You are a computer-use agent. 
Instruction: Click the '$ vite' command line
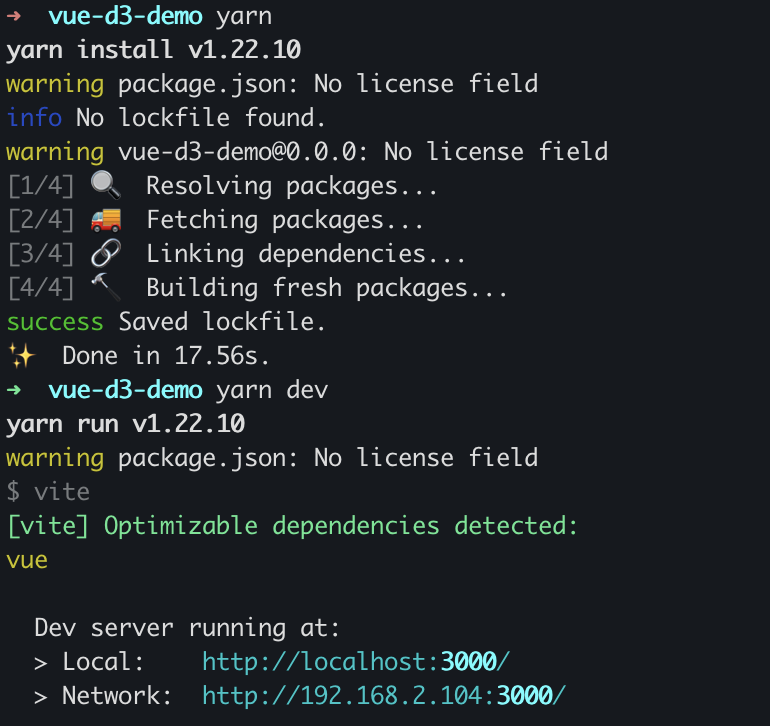[48, 492]
